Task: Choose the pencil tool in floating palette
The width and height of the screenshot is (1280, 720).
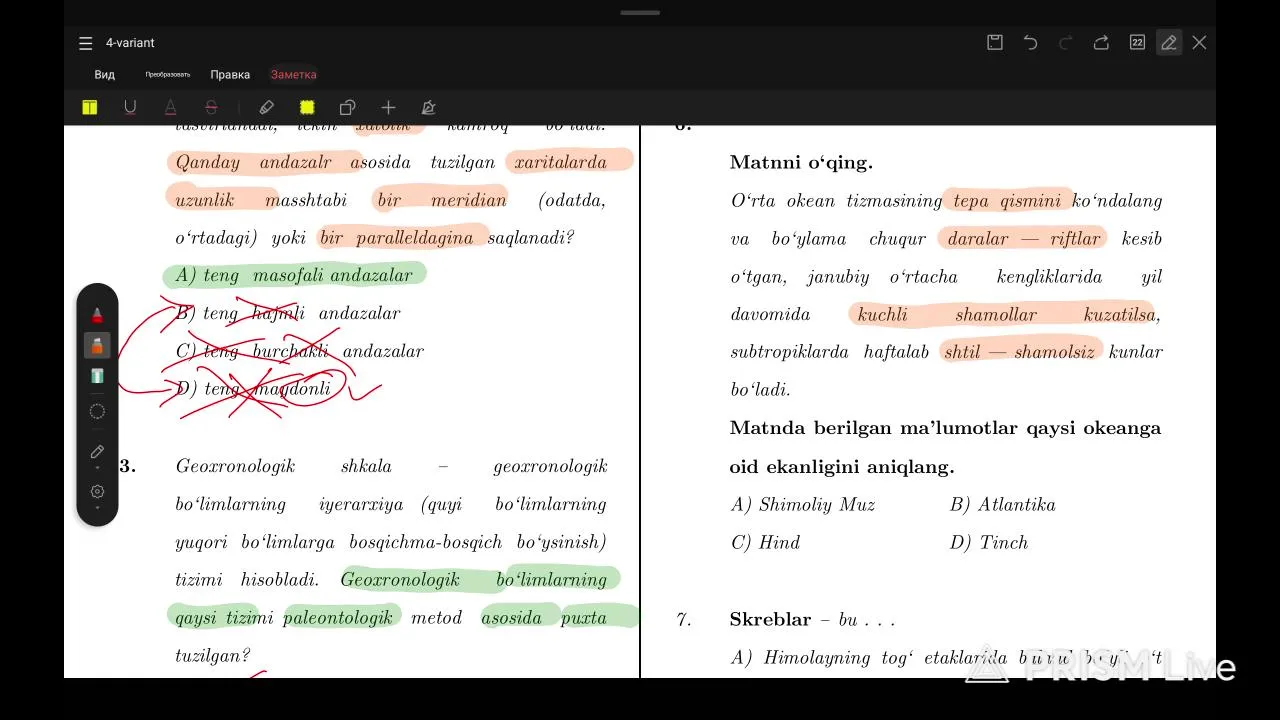Action: point(97,451)
